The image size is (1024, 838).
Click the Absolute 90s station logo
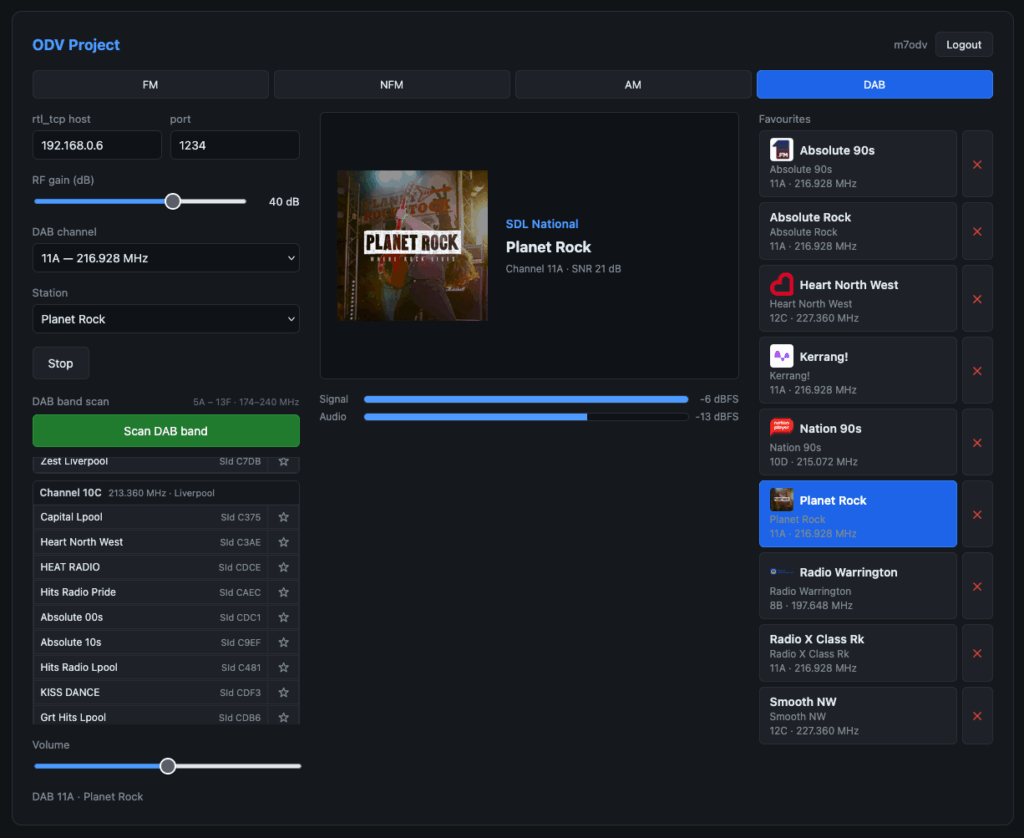tap(781, 150)
